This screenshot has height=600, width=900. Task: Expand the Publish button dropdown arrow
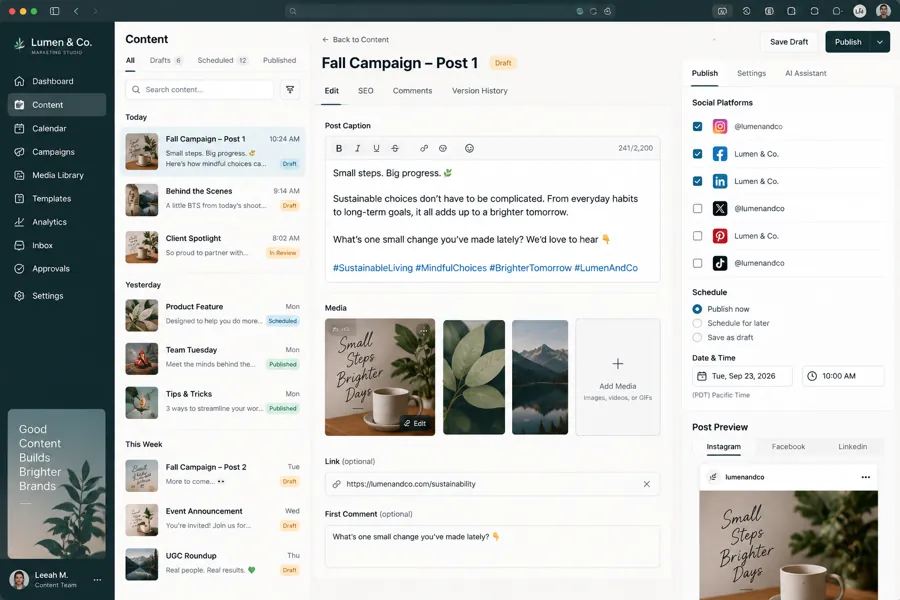[x=880, y=42]
